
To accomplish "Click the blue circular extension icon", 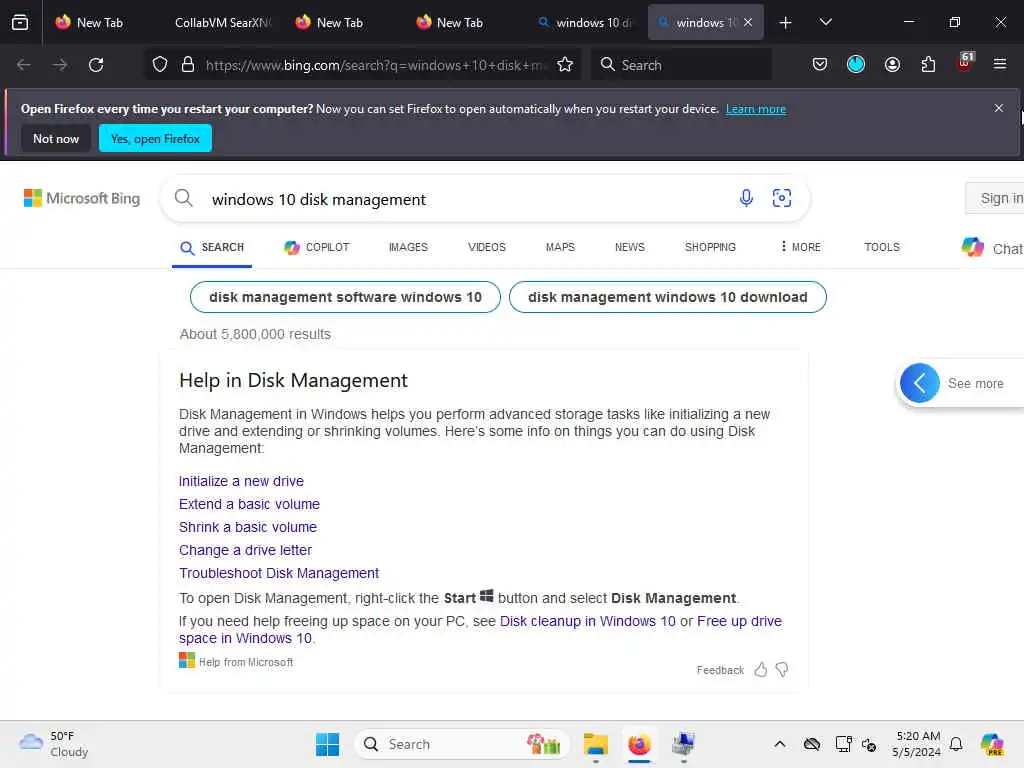I will pos(856,64).
